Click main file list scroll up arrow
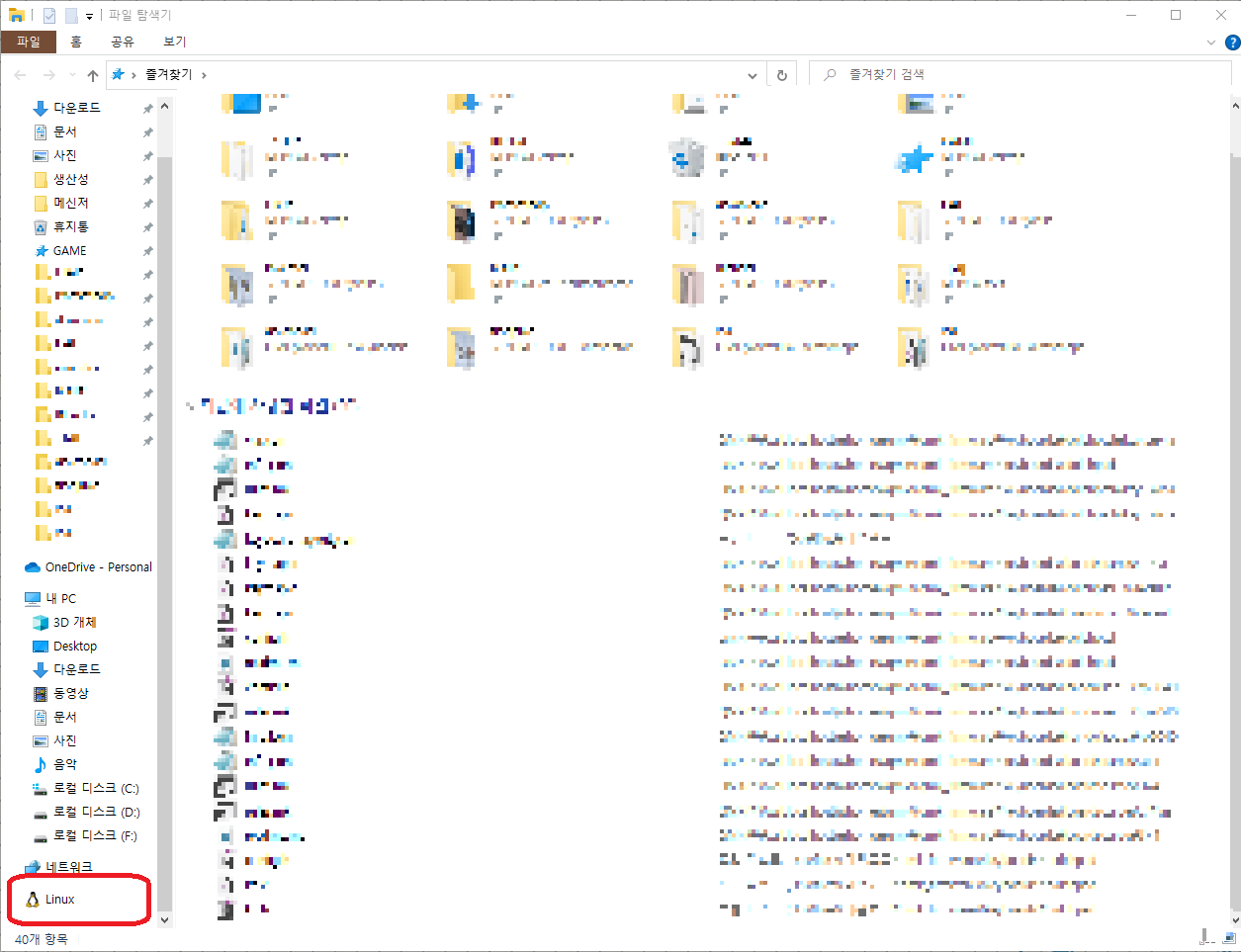Viewport: 1241px width, 952px height. tap(1234, 106)
